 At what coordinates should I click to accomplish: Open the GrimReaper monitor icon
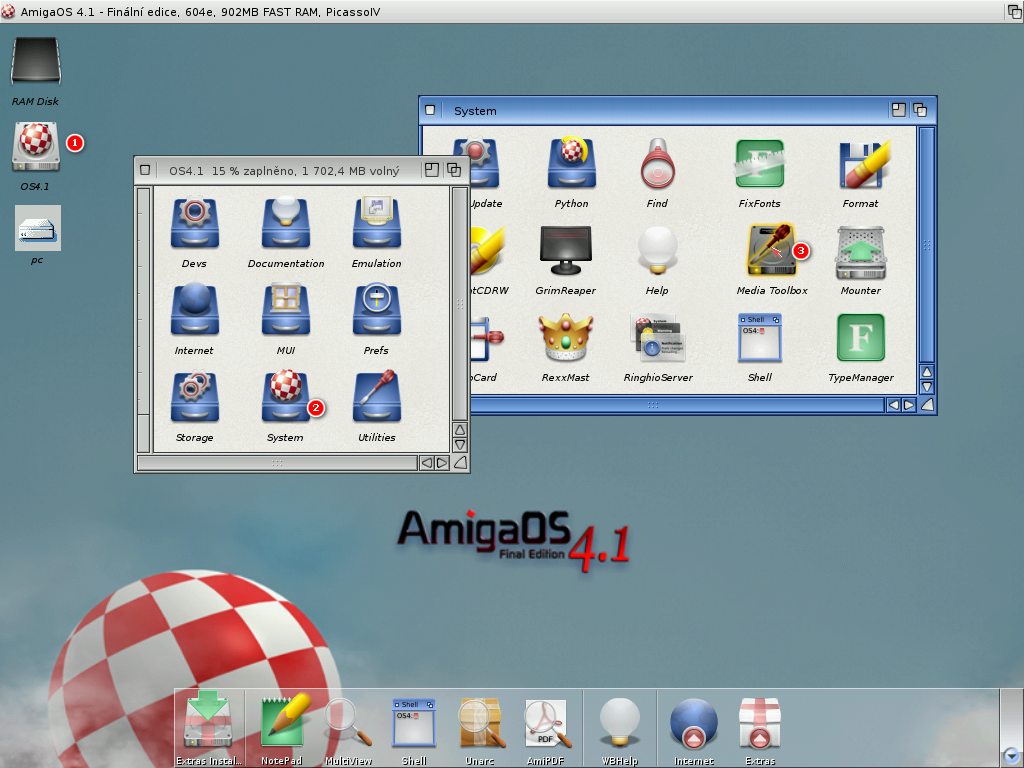point(565,250)
